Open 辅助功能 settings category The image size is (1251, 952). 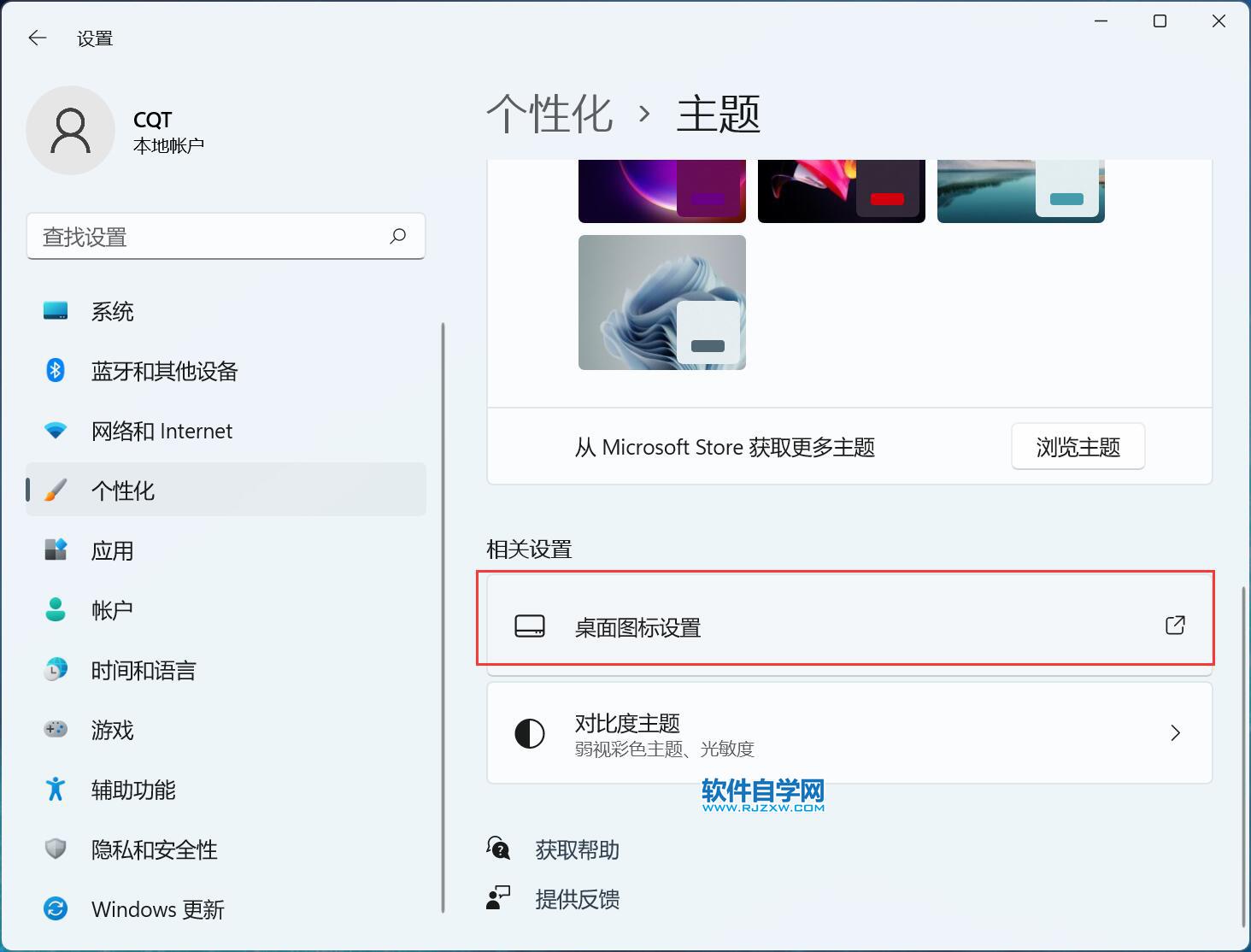(x=226, y=790)
